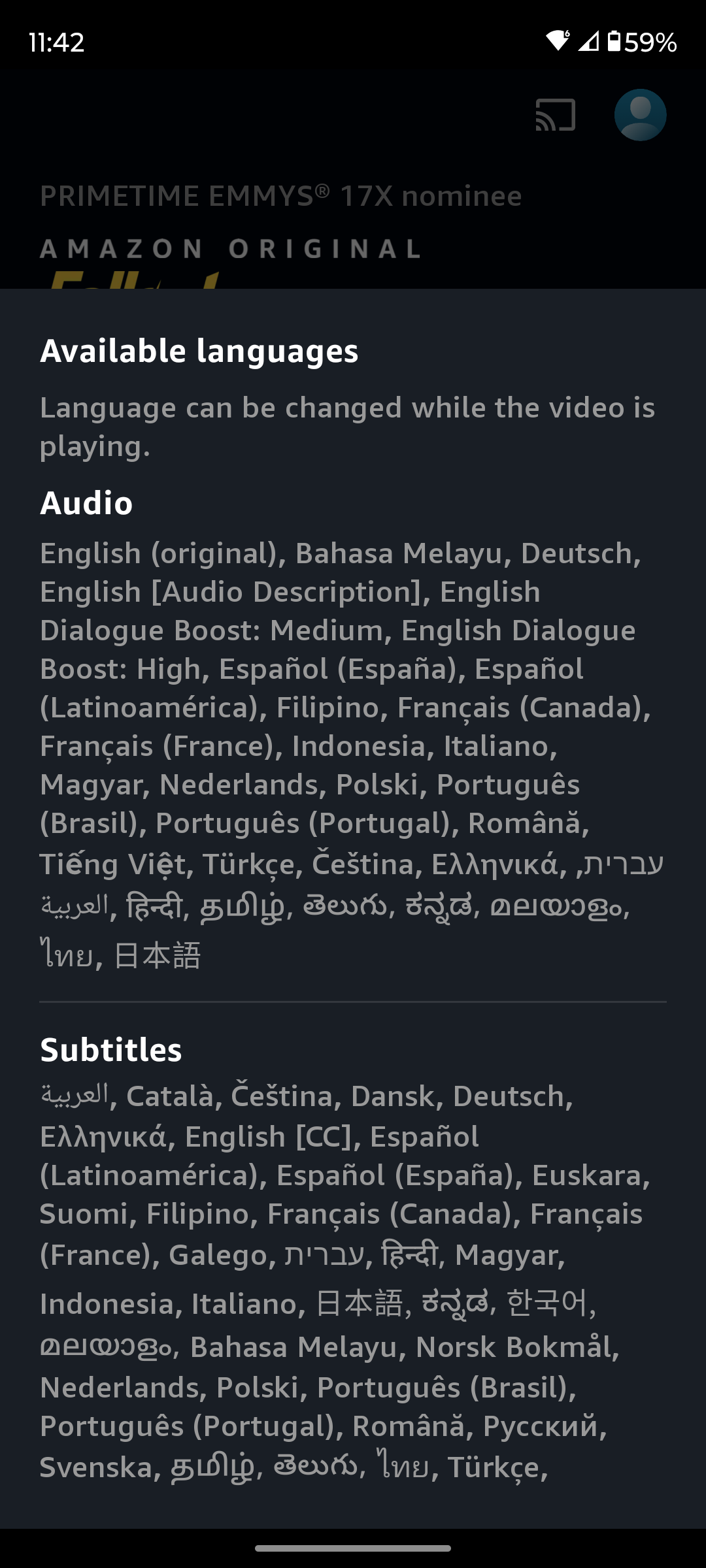
Task: Tap the divider line above Subtitles
Action: pyautogui.click(x=353, y=1002)
